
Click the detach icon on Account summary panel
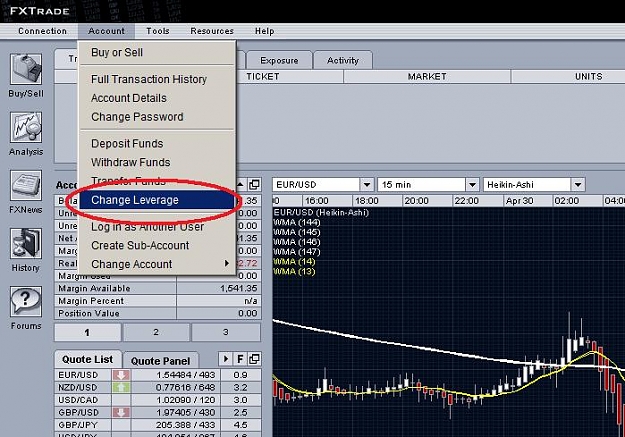click(x=254, y=185)
